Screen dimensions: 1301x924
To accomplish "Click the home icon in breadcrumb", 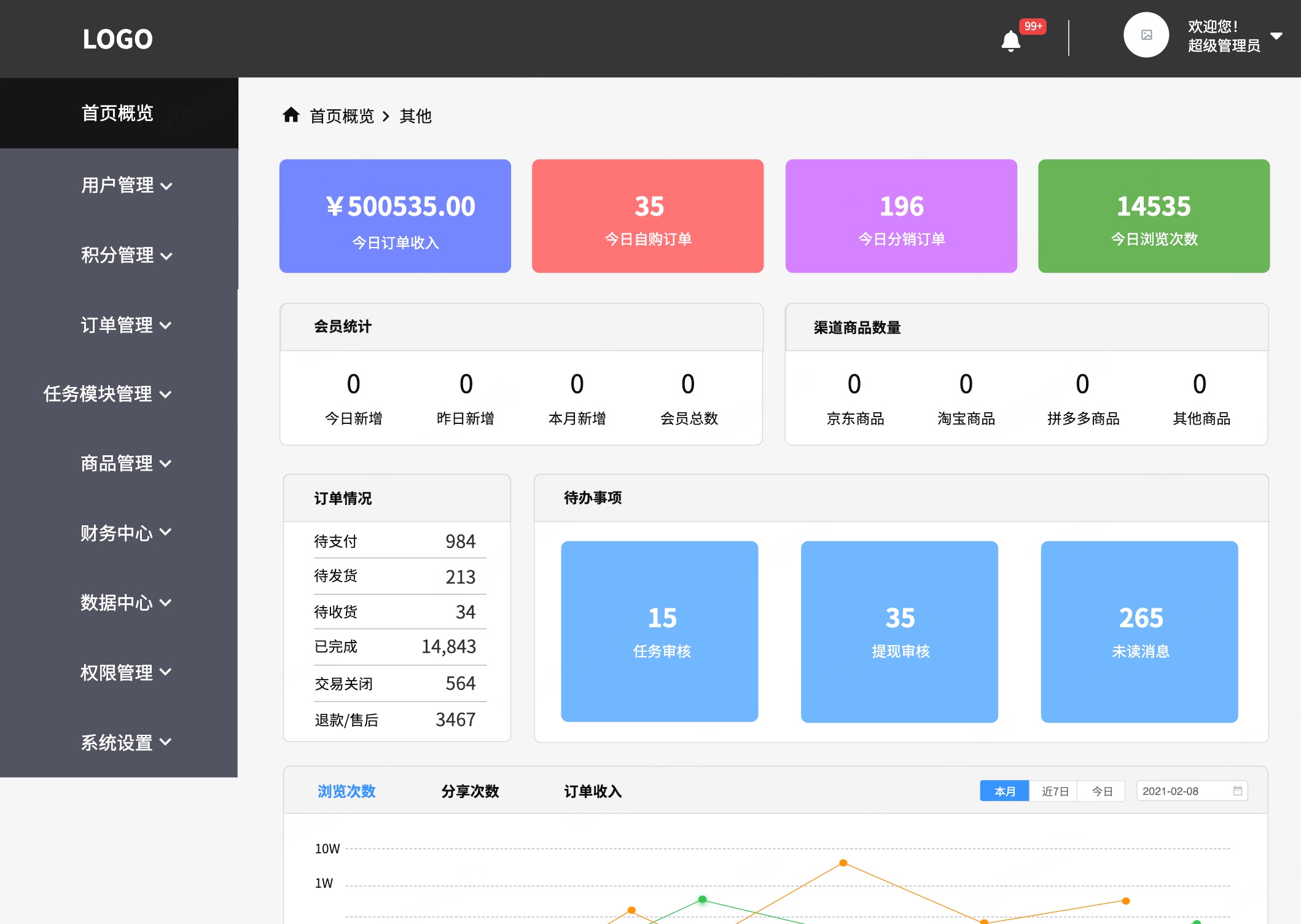I will click(291, 115).
